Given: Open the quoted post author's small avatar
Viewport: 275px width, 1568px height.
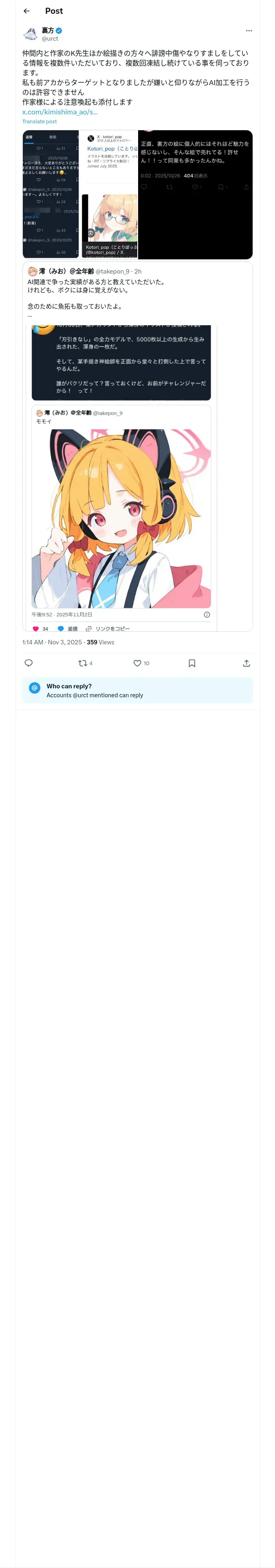Looking at the screenshot, I should tap(32, 271).
